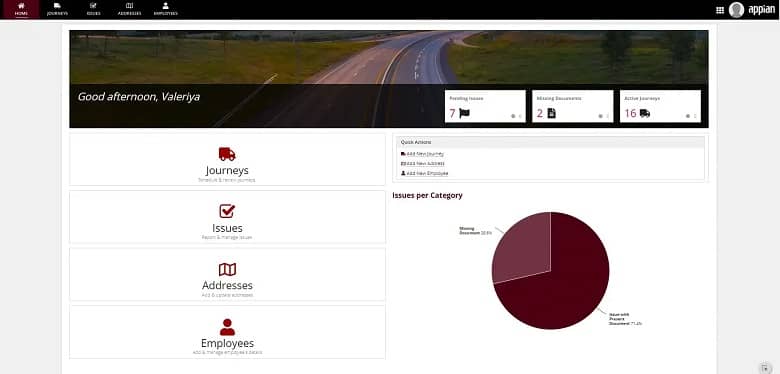Open the Employees tab in top bar
780x374 pixels.
166,9
